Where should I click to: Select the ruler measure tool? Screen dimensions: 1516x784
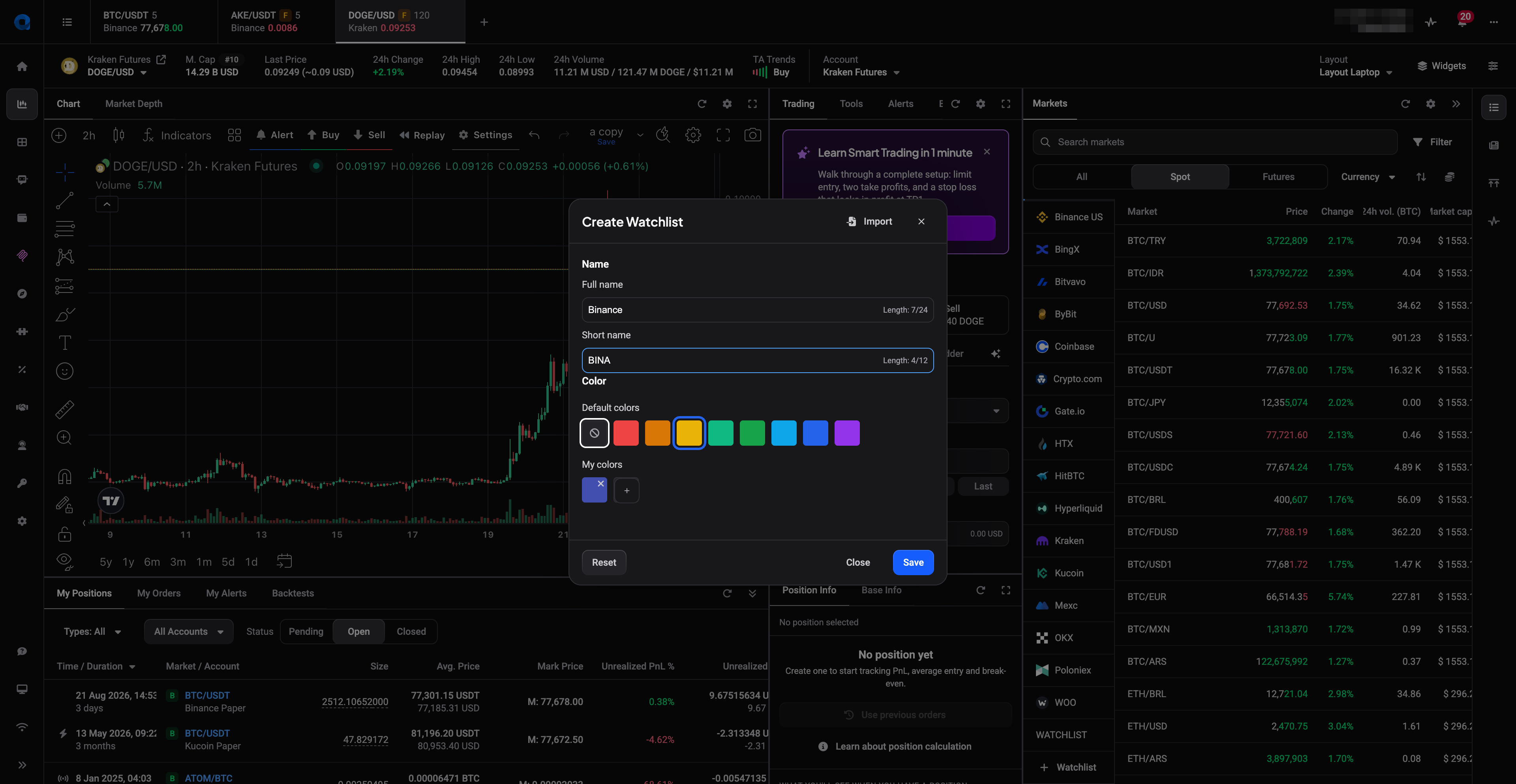click(x=65, y=409)
